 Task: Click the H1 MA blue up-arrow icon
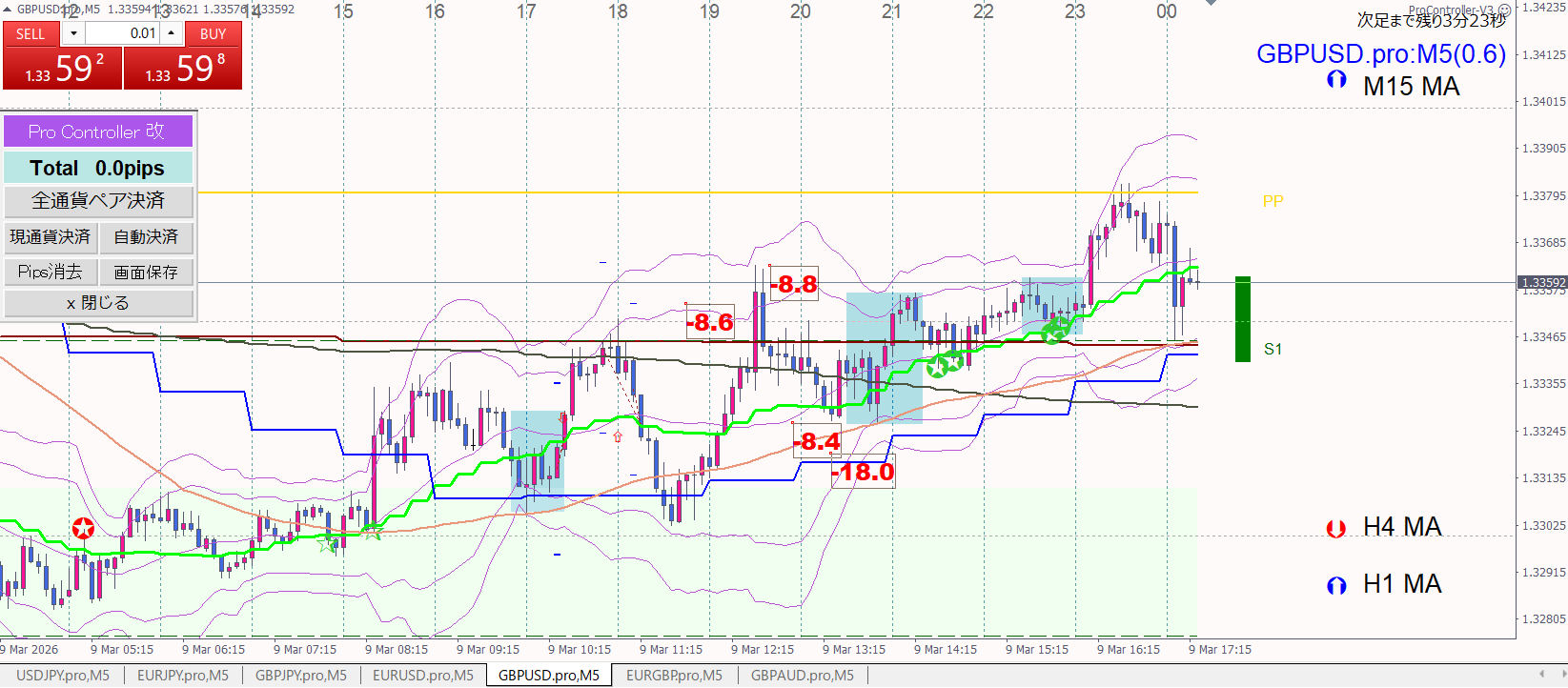coord(1336,585)
